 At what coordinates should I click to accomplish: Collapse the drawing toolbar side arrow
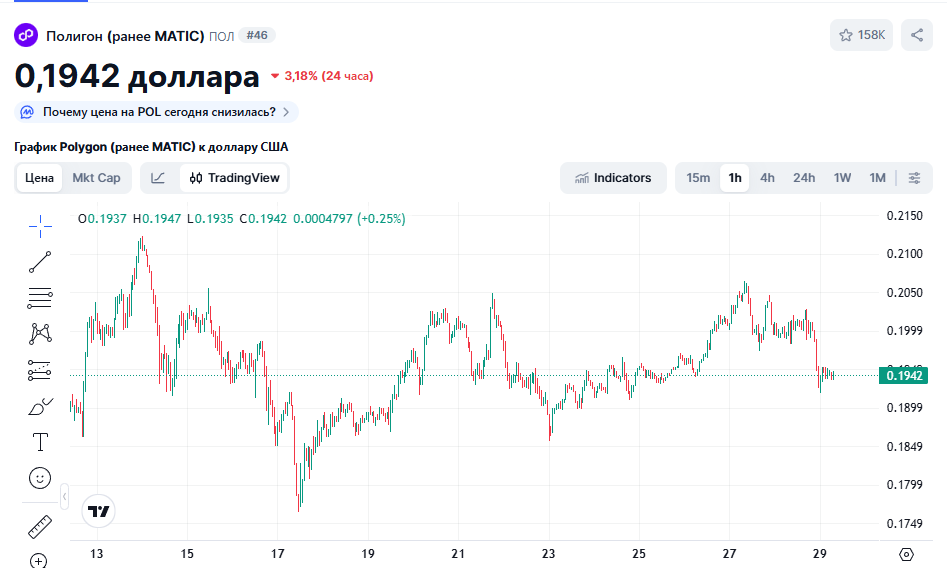coord(64,496)
